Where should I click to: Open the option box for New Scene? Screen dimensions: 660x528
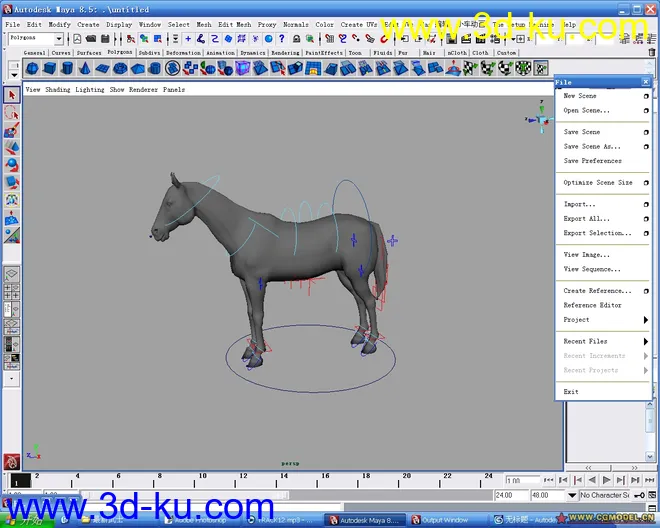point(646,96)
